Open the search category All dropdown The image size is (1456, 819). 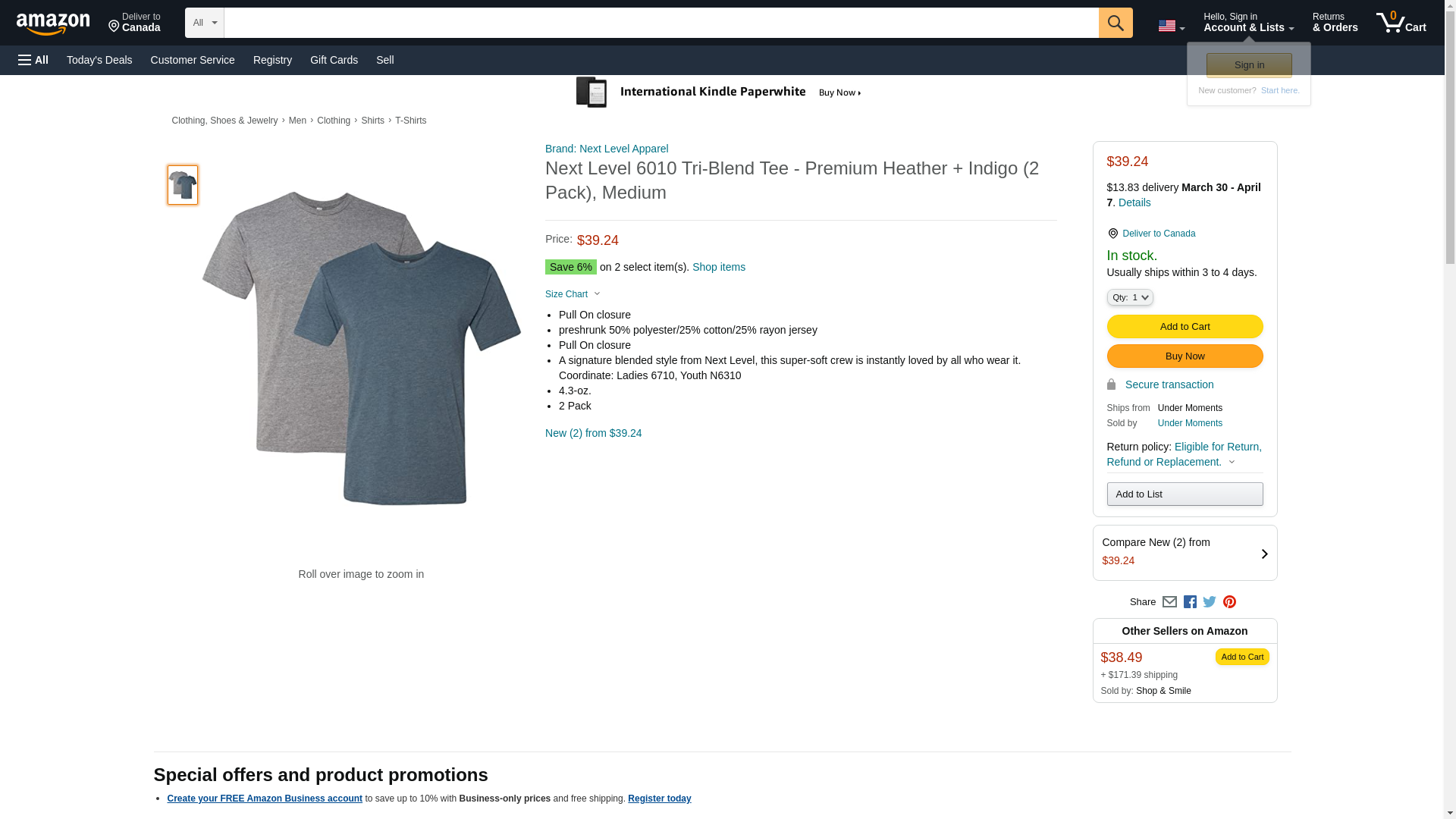[x=204, y=23]
